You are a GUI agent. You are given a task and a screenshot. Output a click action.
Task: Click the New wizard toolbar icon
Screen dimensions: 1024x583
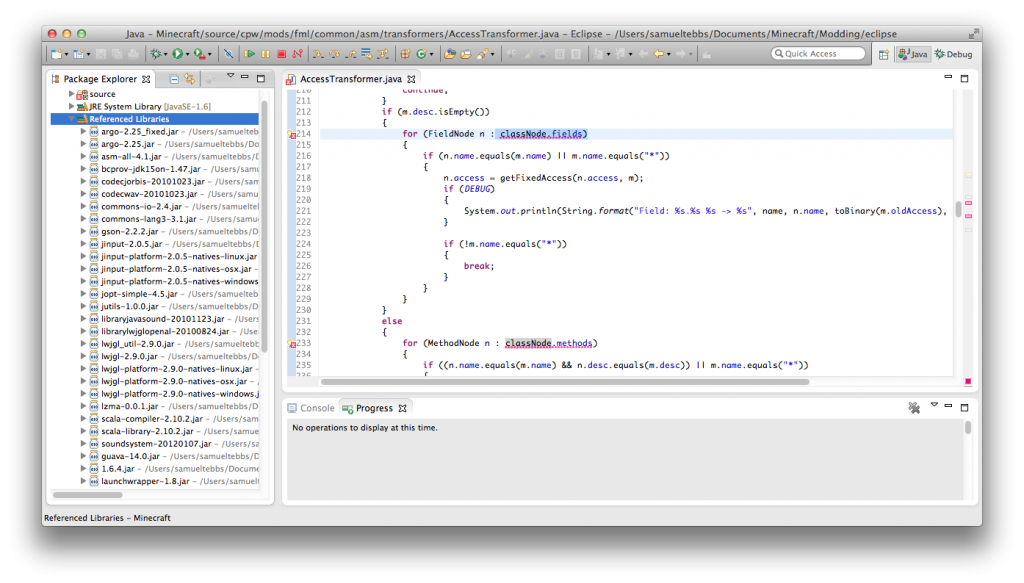pyautogui.click(x=56, y=54)
